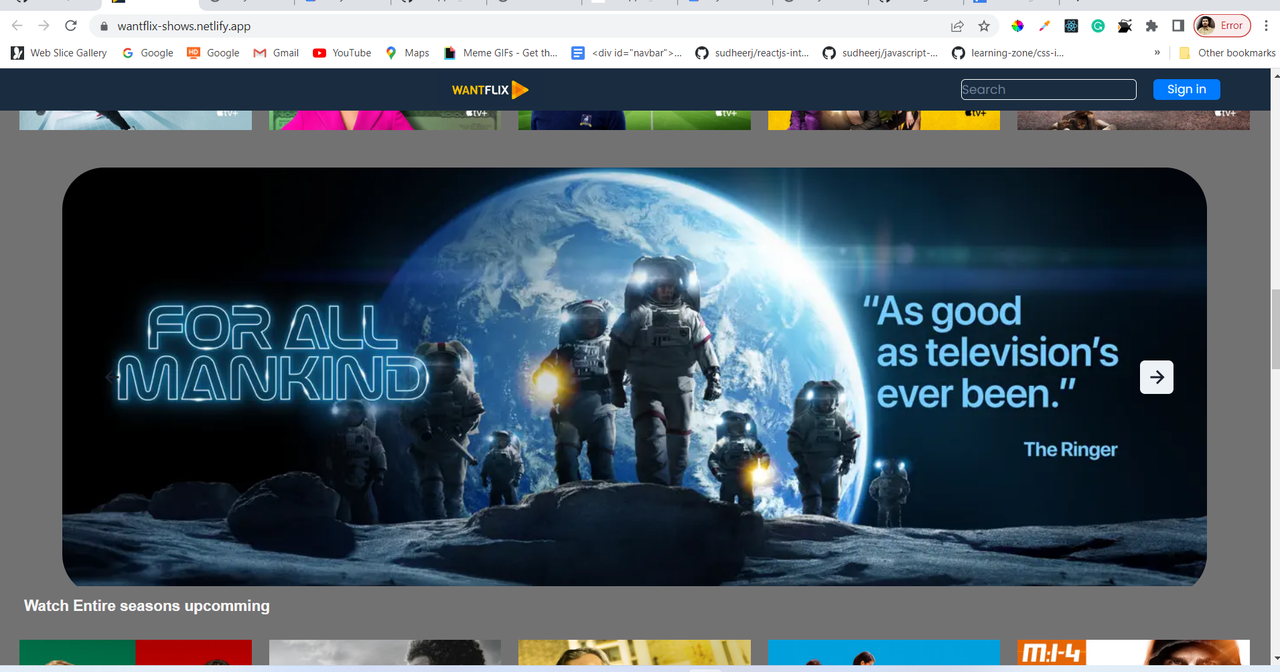Viewport: 1280px width, 672px height.
Task: Open the YouTube bookmark
Action: coord(342,53)
